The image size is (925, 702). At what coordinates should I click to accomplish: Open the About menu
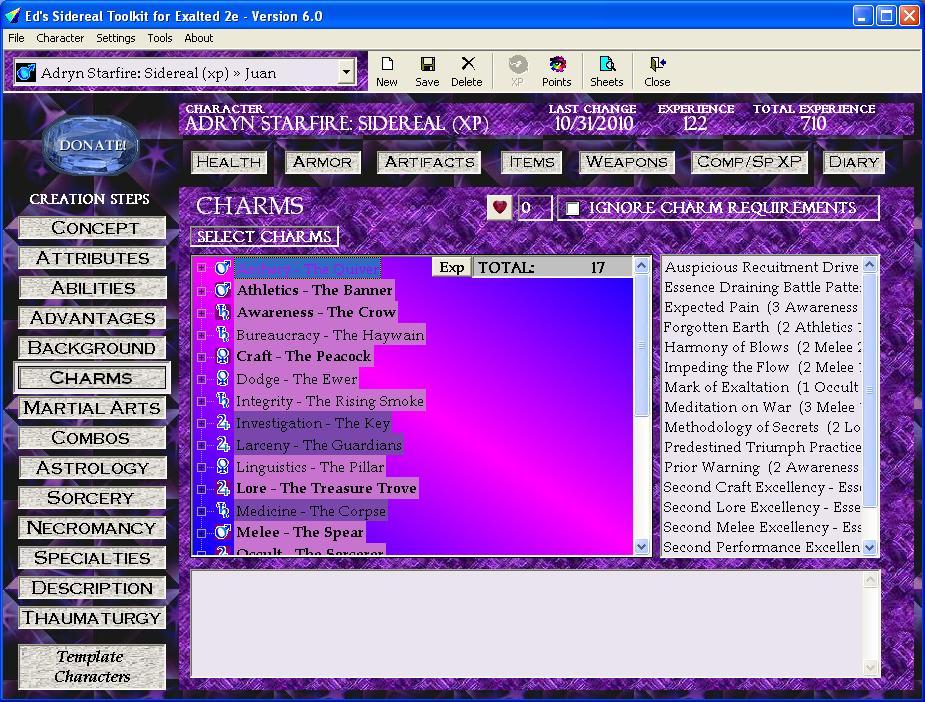198,38
